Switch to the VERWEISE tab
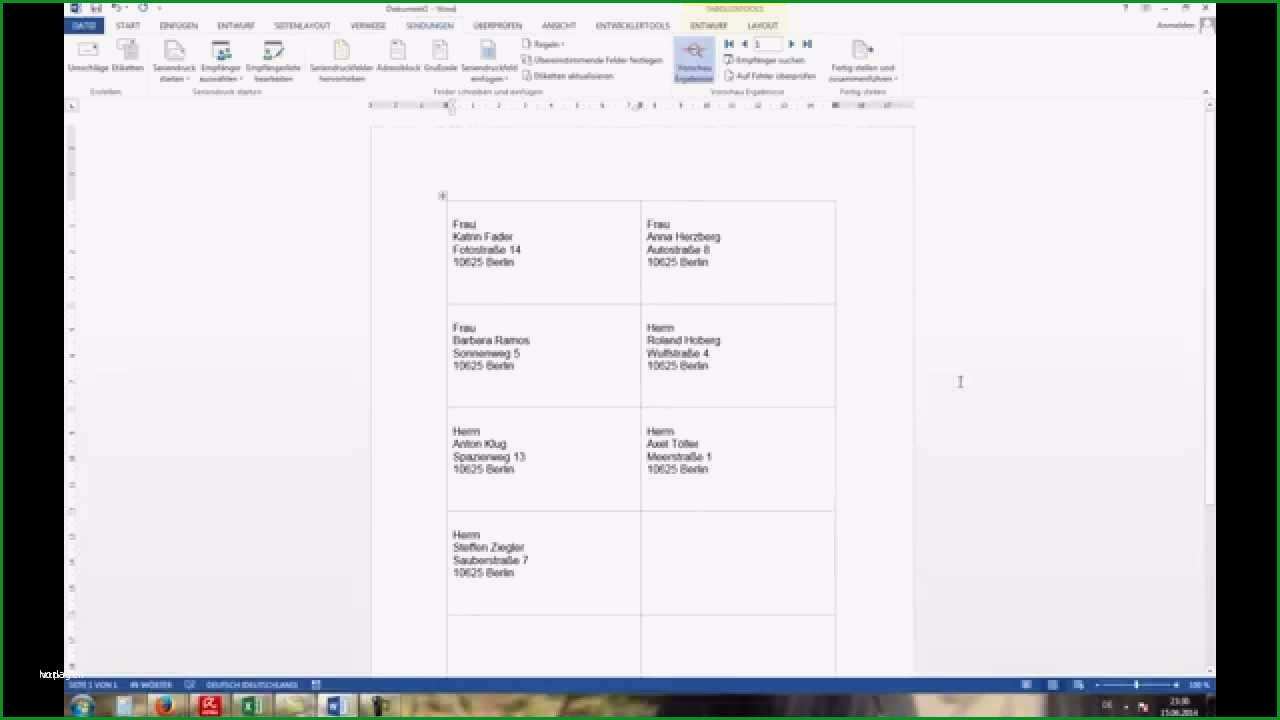The image size is (1280, 720). pos(368,25)
